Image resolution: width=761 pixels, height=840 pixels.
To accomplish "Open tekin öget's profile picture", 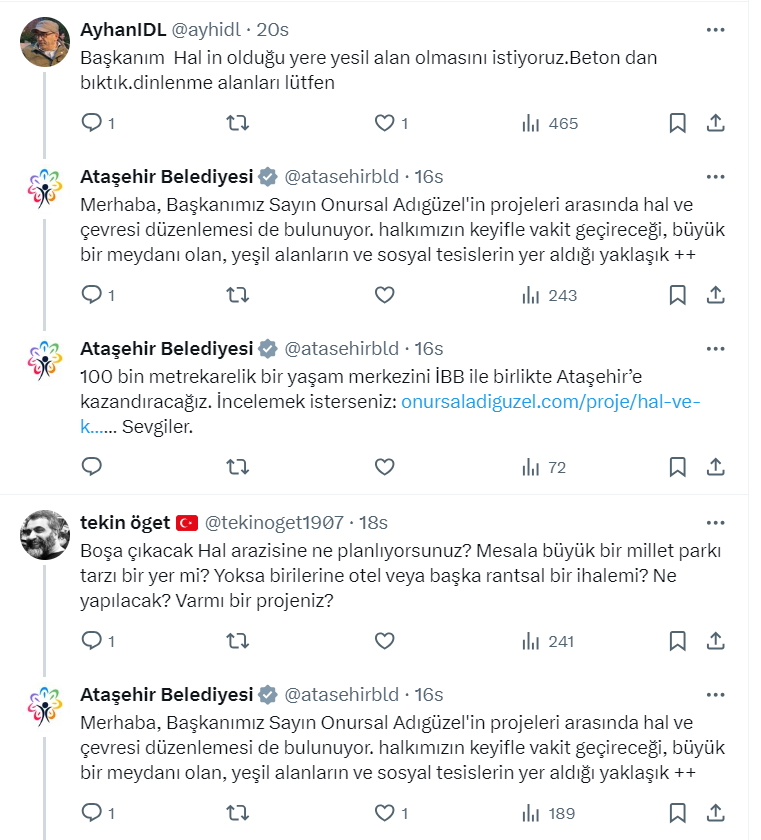I will (45, 535).
